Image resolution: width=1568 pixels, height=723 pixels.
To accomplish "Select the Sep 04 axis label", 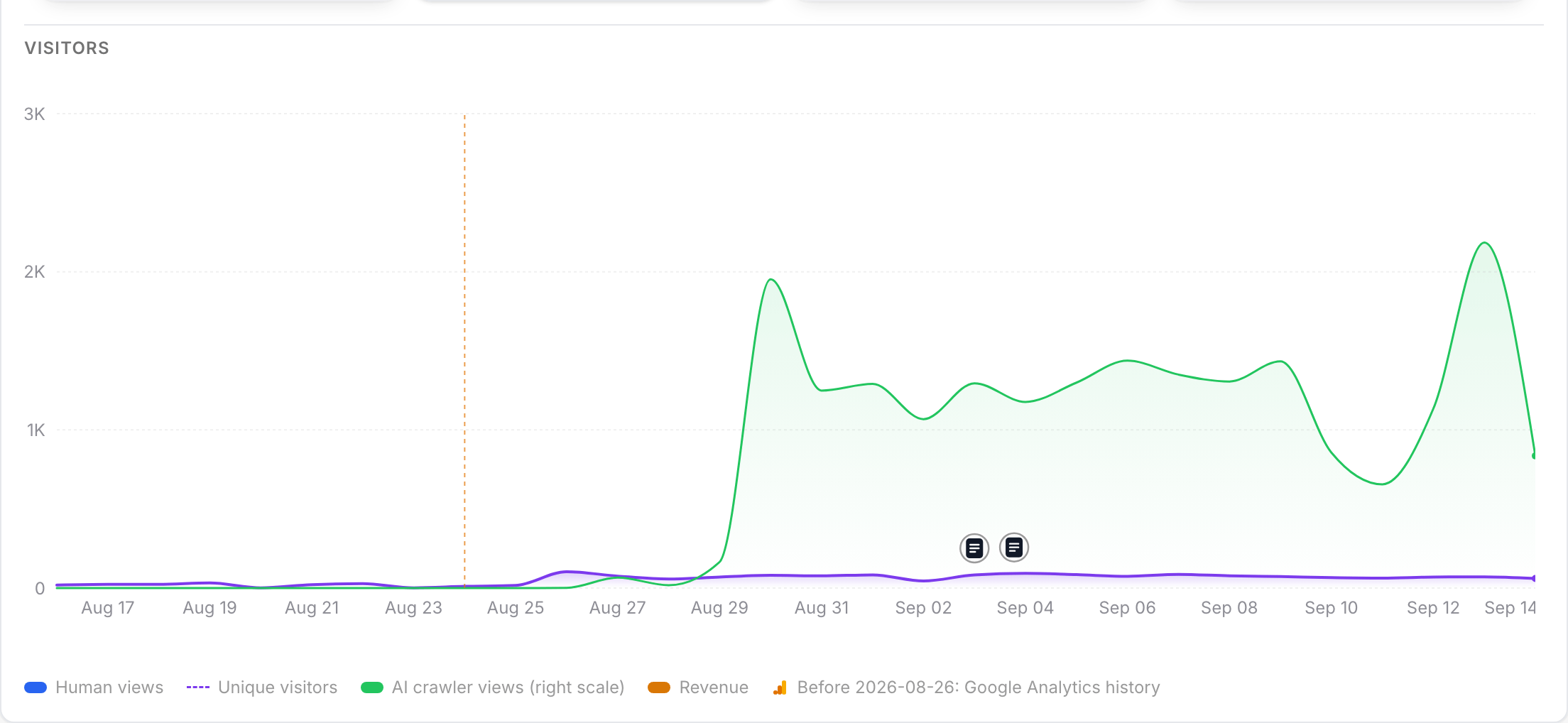I will pos(1025,608).
